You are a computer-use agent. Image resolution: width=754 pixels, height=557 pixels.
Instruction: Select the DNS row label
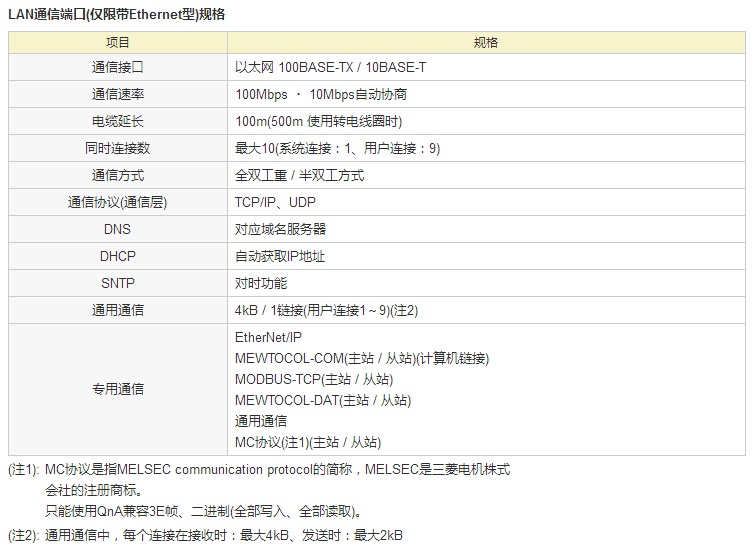pyautogui.click(x=118, y=229)
